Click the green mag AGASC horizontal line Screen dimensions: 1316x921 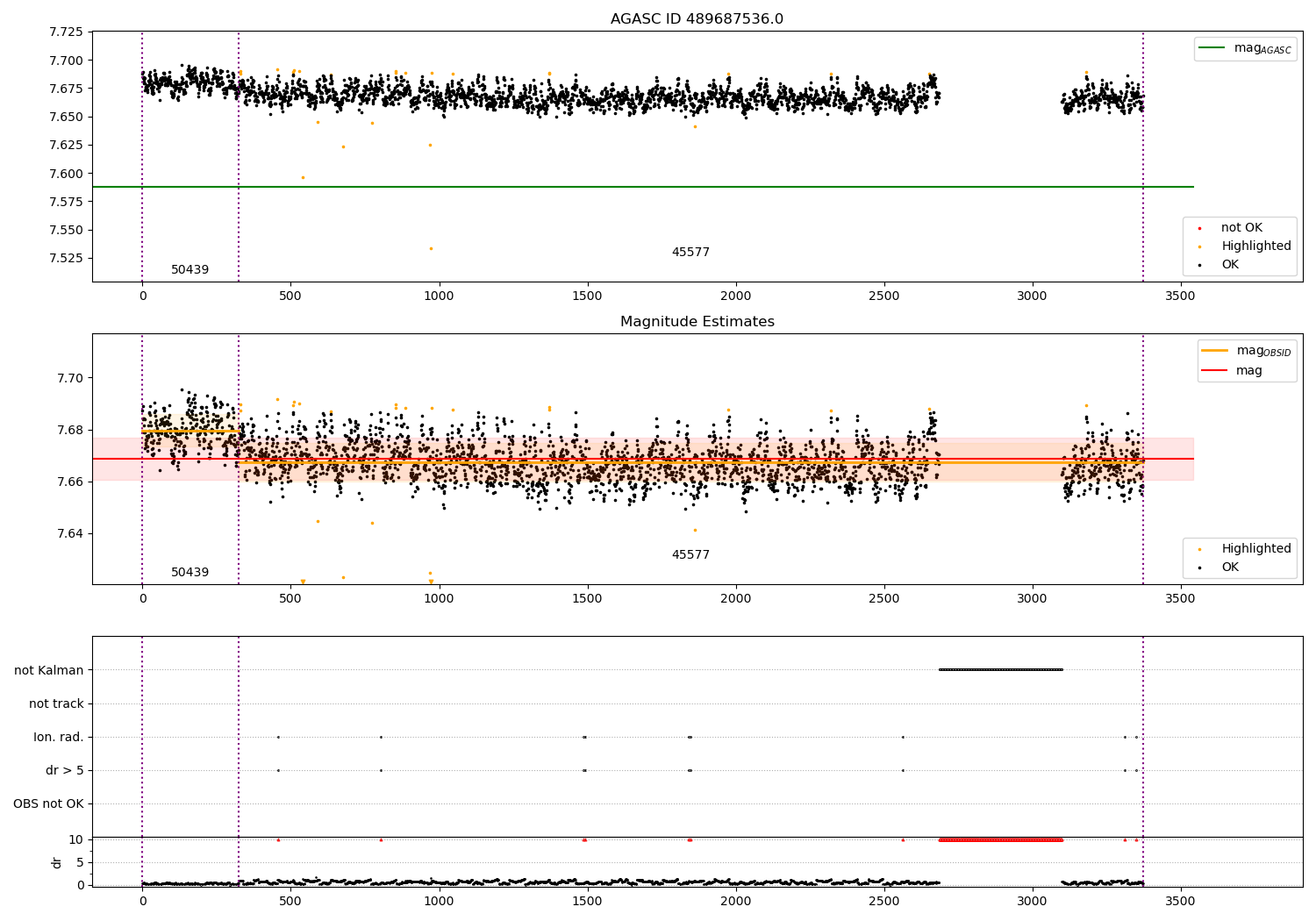click(x=642, y=187)
